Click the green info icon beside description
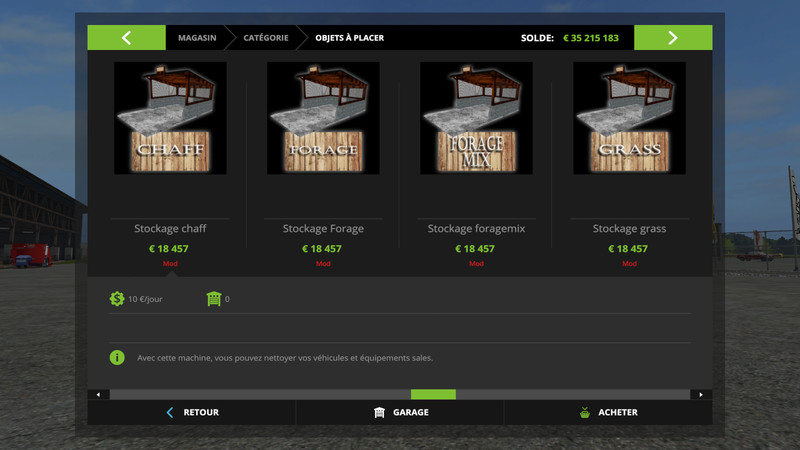 tap(117, 357)
